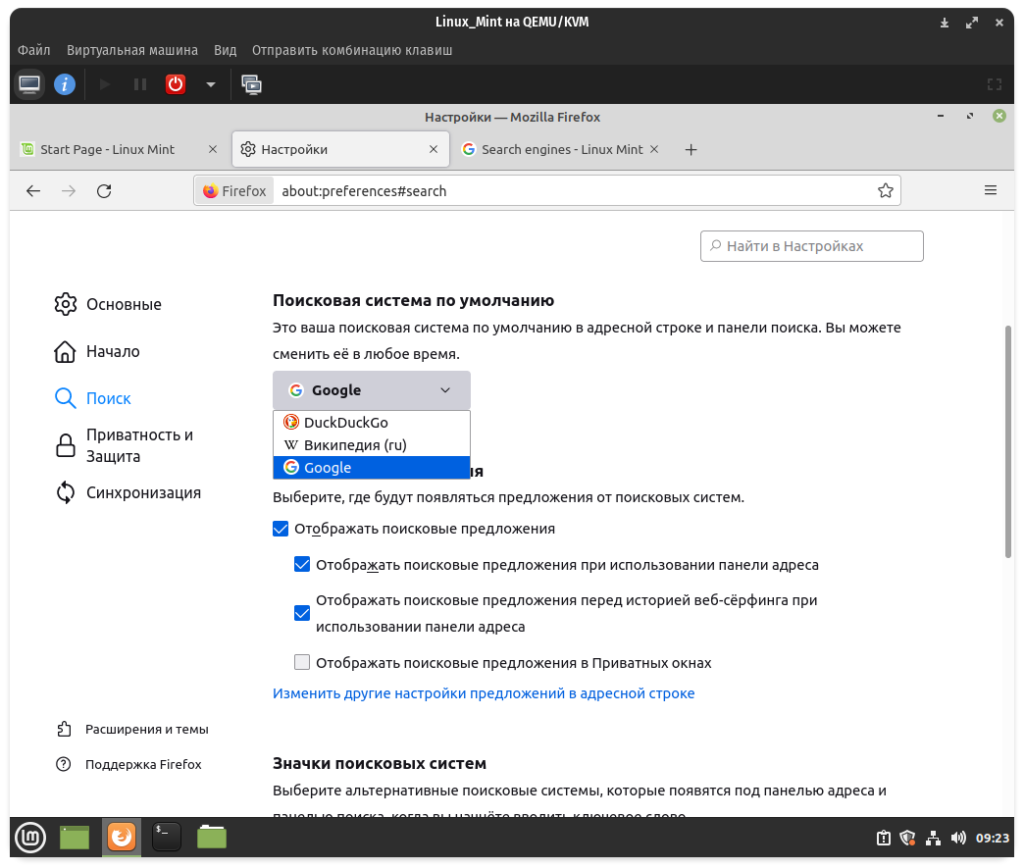This screenshot has width=1024, height=868.
Task: Open the Firefox hamburger menu
Action: (x=991, y=191)
